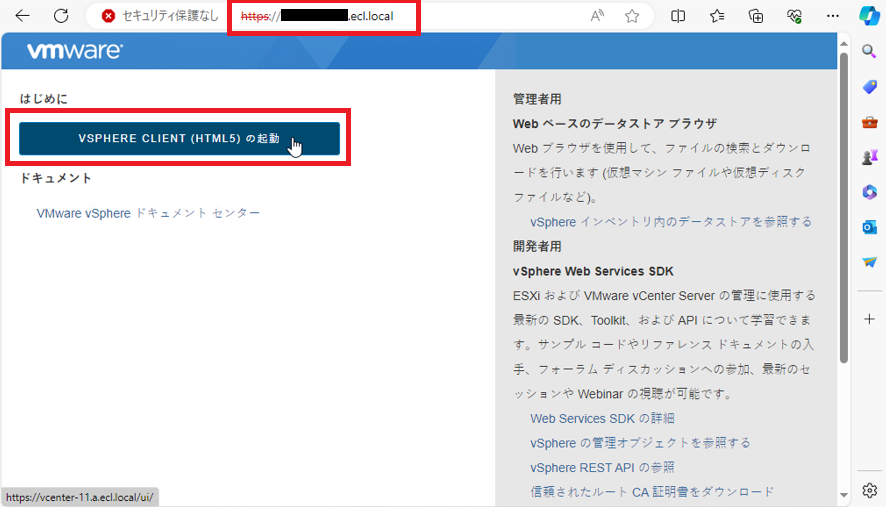Open split screen view
This screenshot has height=507, width=886.
tap(678, 16)
